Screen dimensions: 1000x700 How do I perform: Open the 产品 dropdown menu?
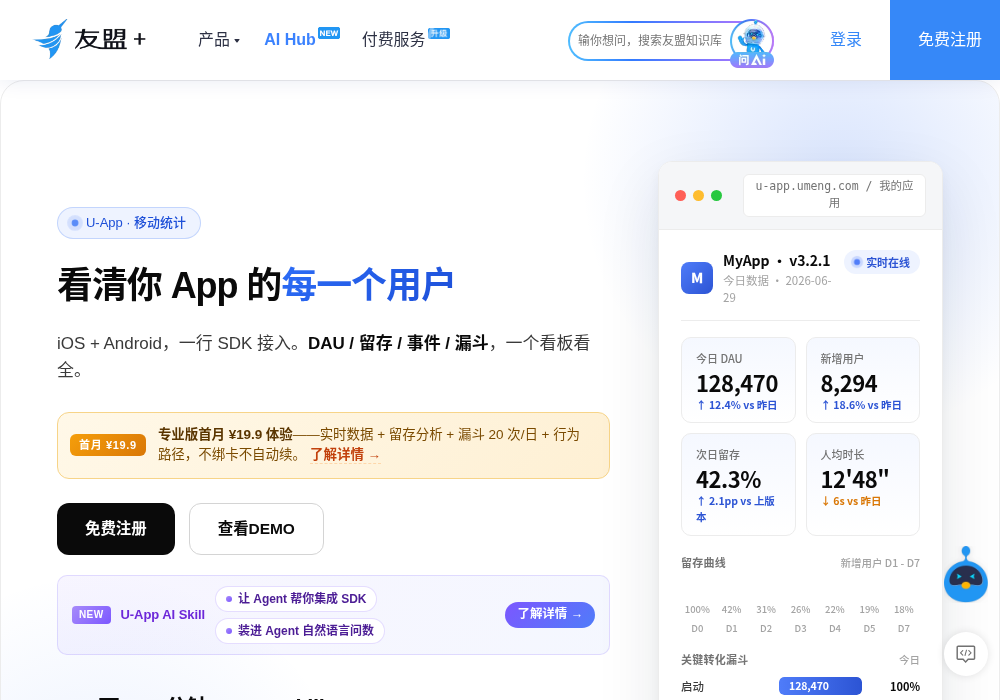pos(219,40)
